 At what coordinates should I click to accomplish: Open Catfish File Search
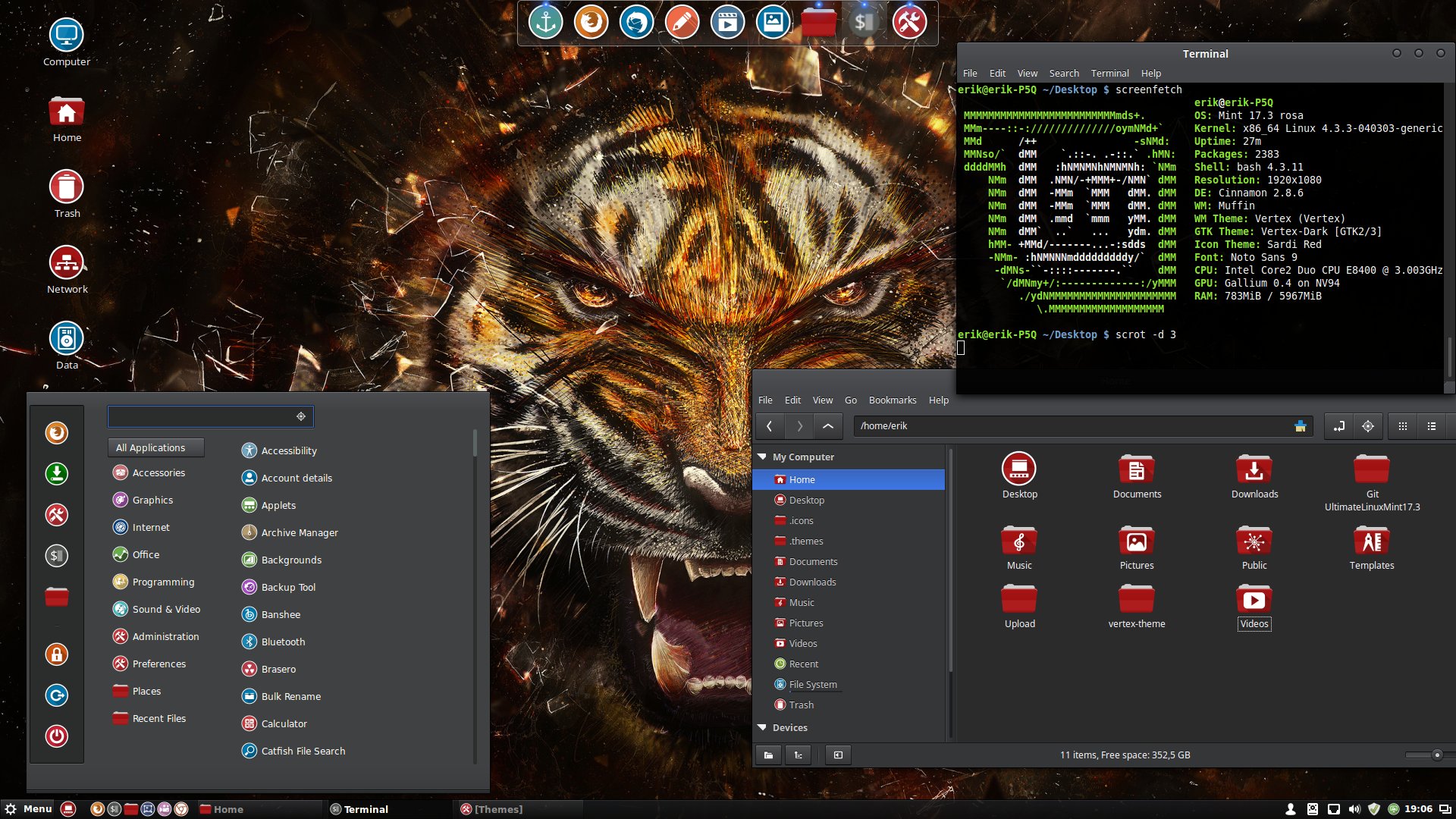click(303, 751)
